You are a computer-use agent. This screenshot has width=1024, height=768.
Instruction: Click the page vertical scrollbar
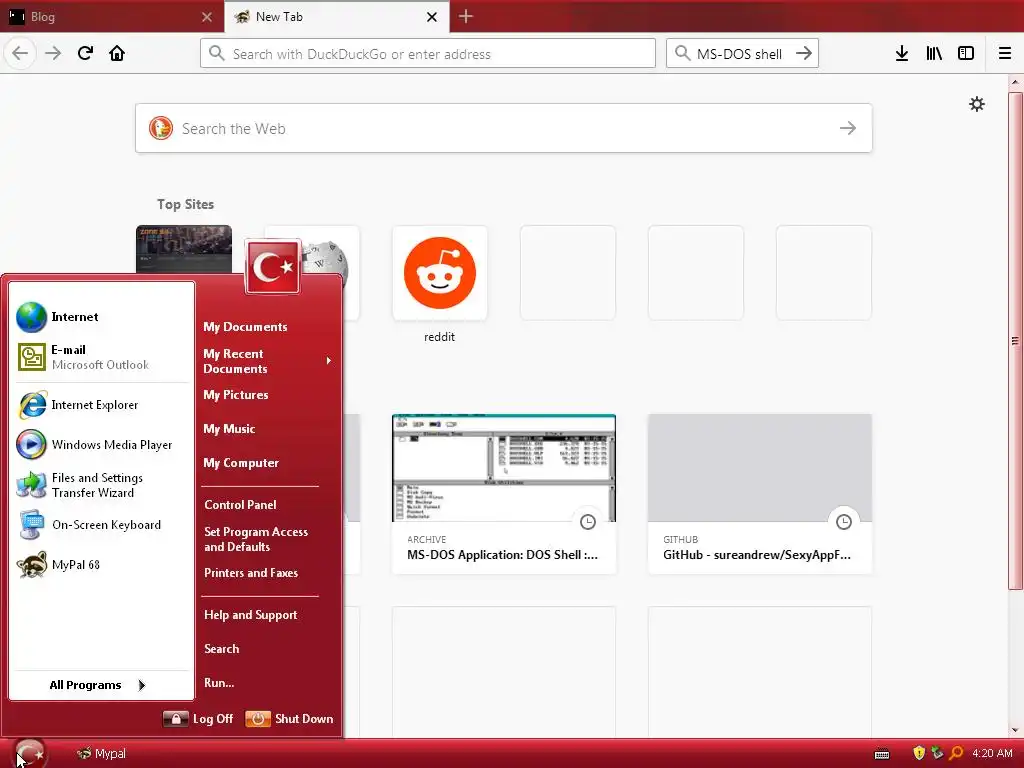[1015, 340]
